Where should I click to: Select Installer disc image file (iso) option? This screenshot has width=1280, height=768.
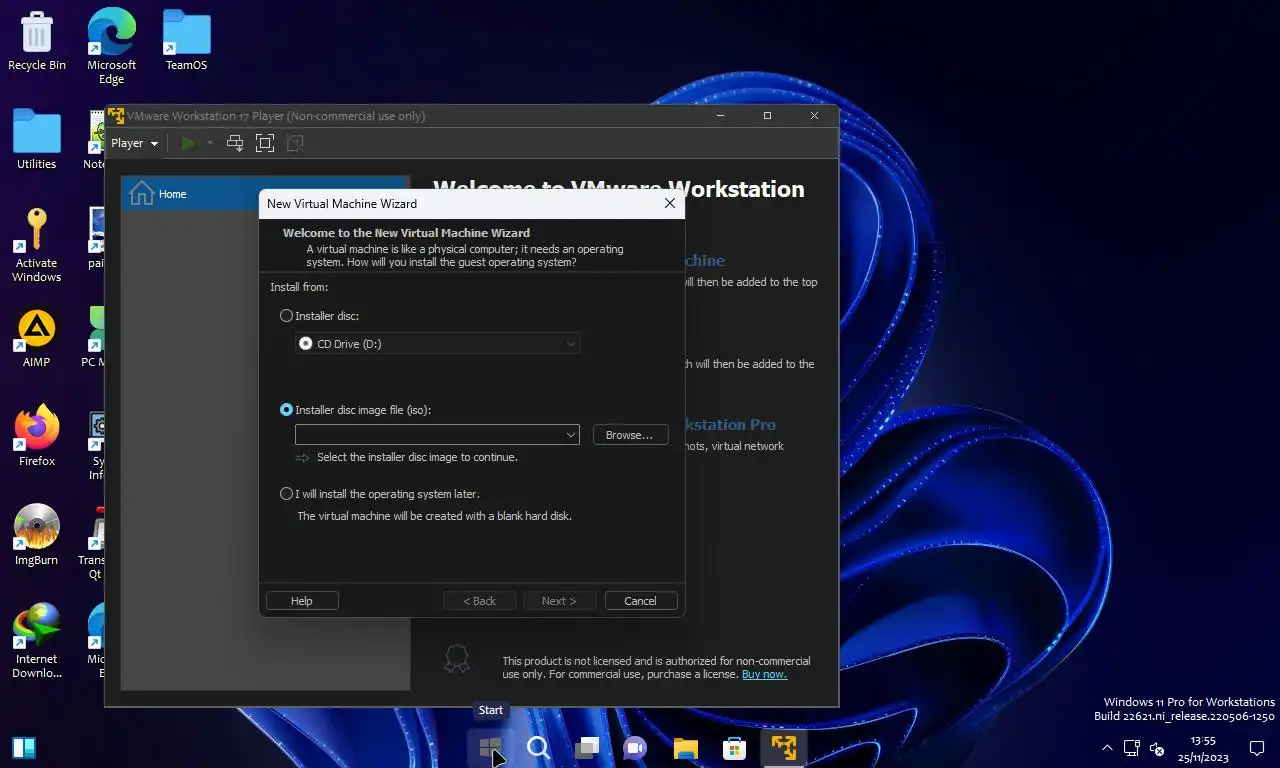coord(287,410)
